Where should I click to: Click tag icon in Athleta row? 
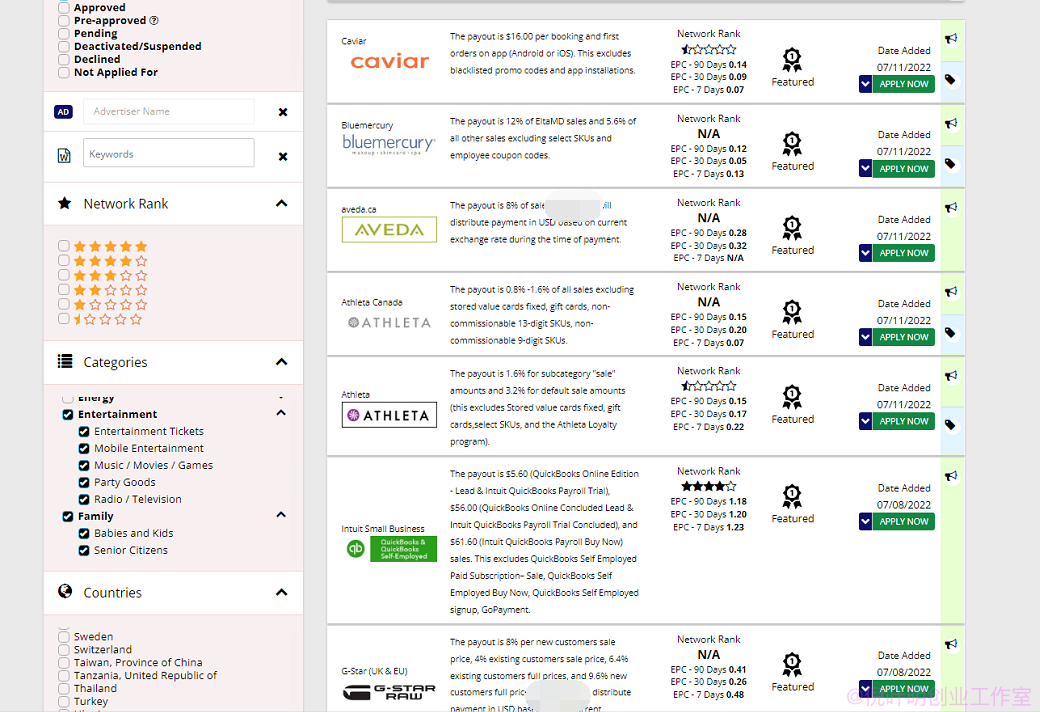(x=950, y=425)
